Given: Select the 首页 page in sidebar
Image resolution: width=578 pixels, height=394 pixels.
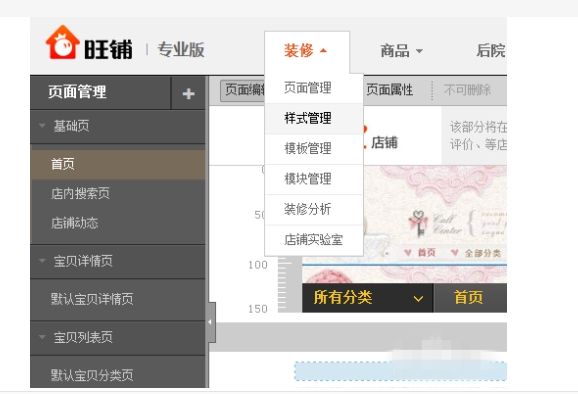Looking at the screenshot, I should (118, 164).
